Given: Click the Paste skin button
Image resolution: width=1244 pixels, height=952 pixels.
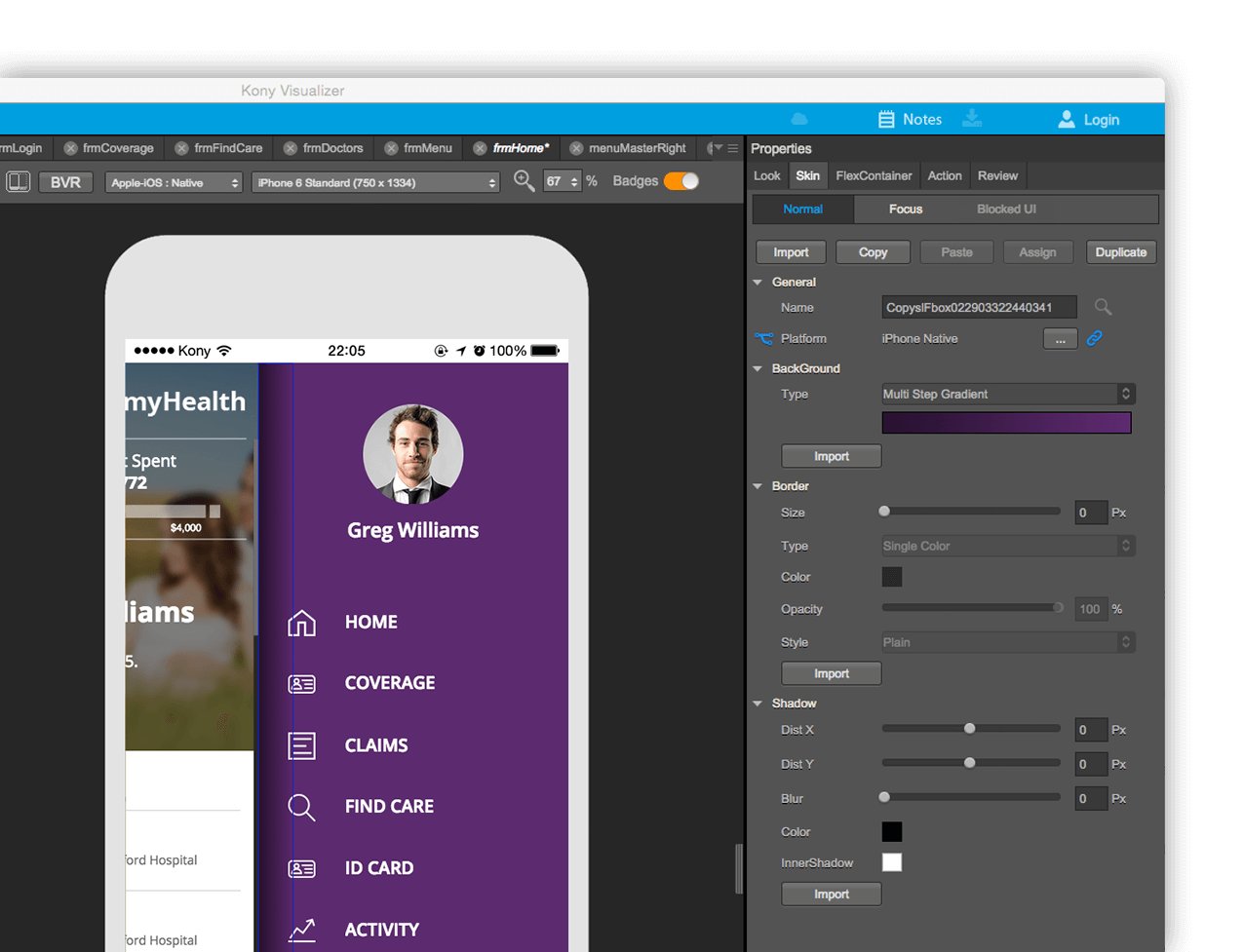Looking at the screenshot, I should (x=956, y=252).
